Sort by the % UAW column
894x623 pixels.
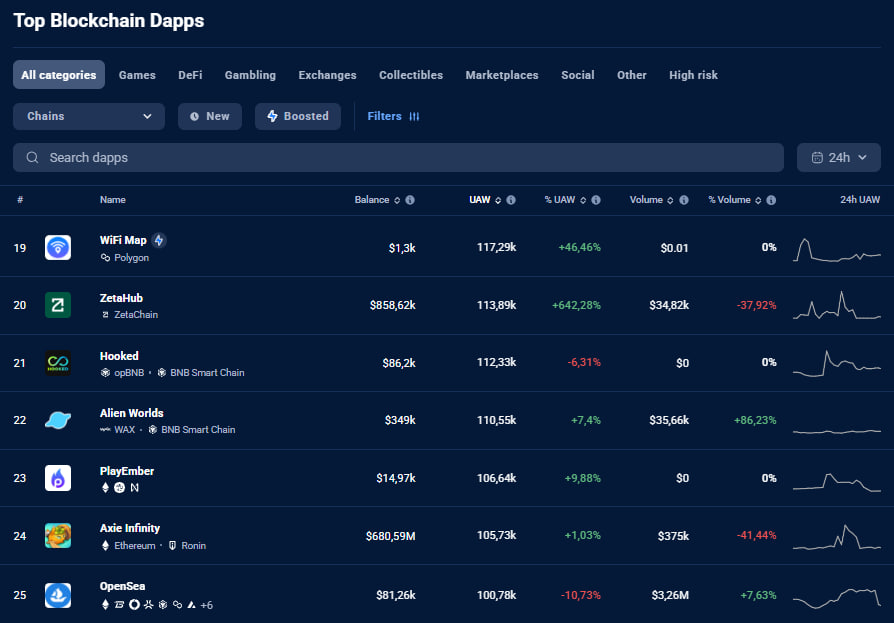tap(565, 200)
